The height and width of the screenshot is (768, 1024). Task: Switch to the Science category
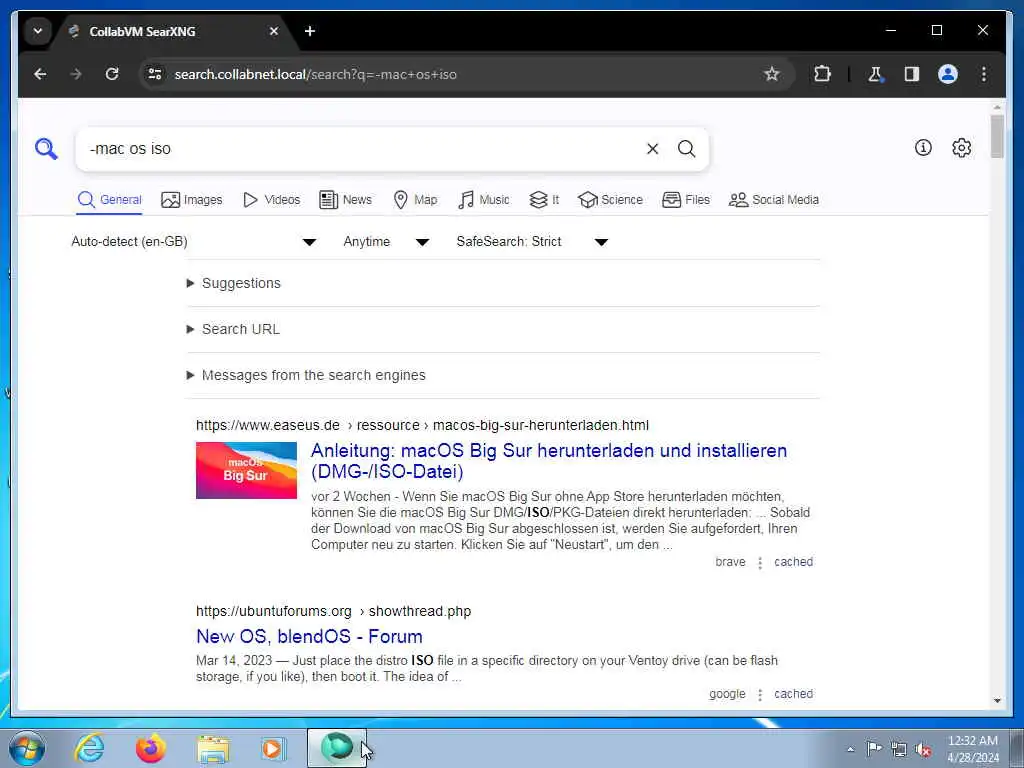point(610,200)
